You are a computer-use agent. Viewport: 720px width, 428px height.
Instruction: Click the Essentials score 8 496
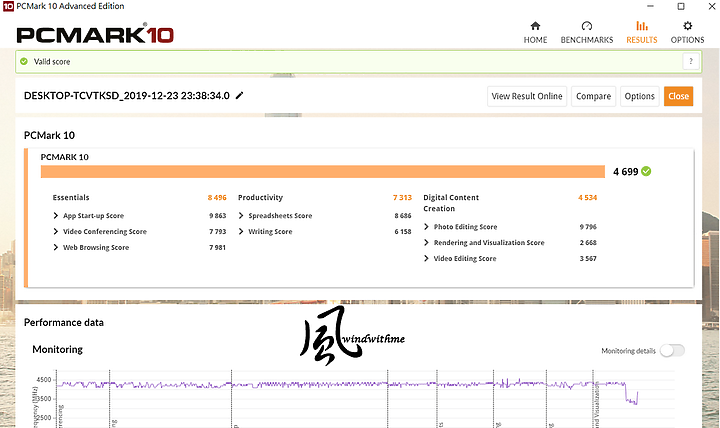[217, 197]
